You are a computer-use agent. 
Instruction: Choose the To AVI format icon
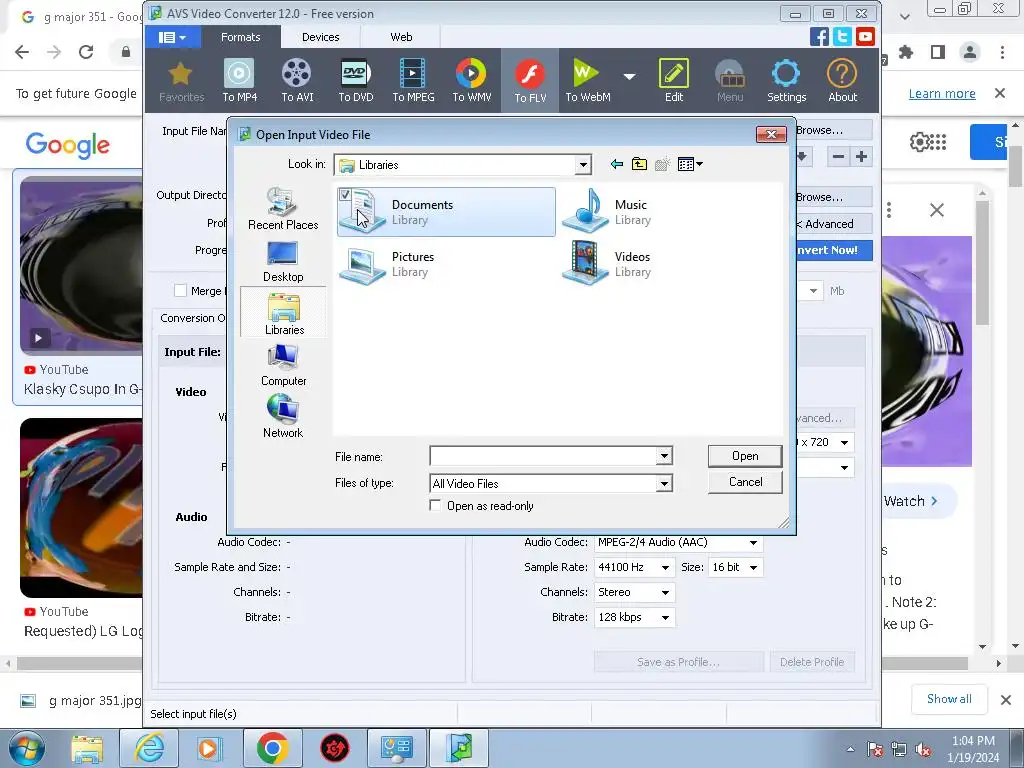297,80
